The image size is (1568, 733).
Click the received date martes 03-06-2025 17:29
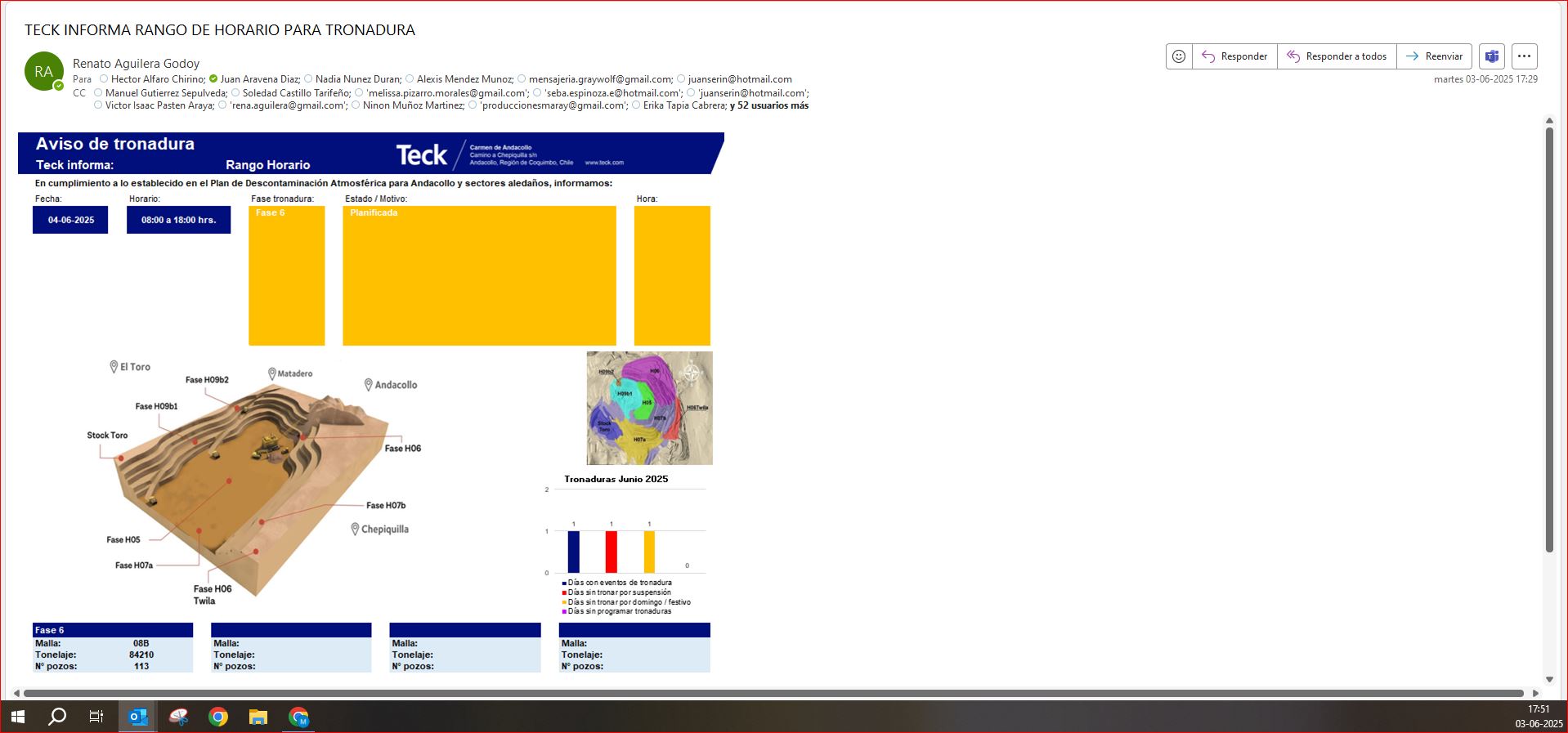[x=1485, y=79]
